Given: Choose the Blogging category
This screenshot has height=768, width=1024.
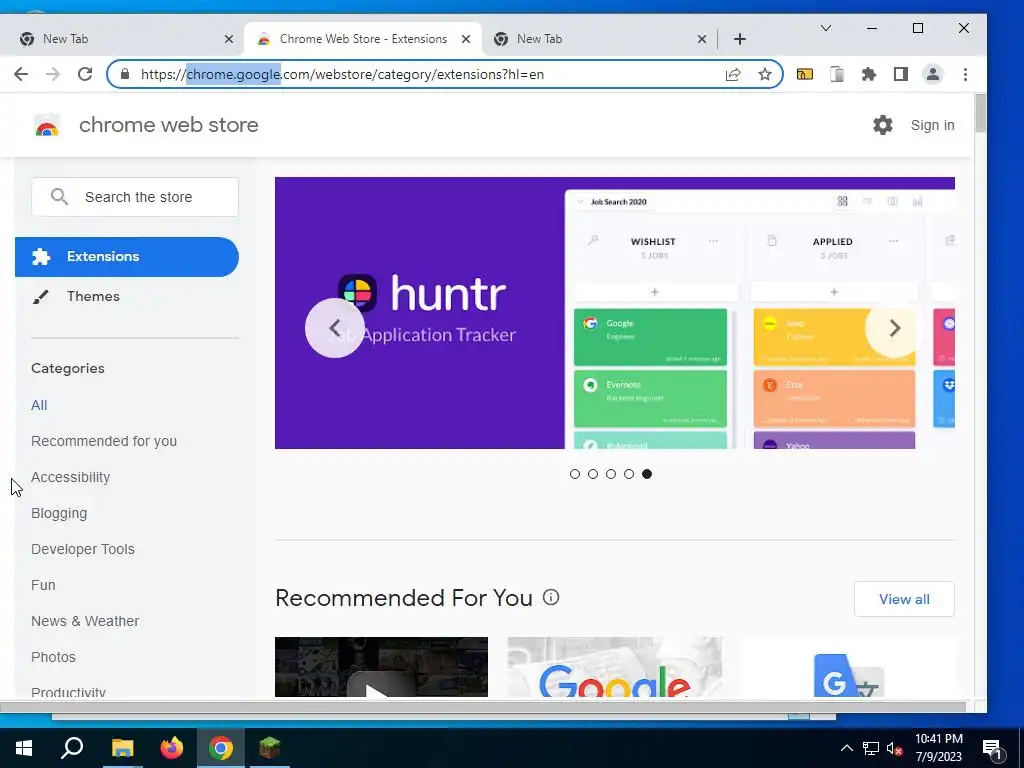Looking at the screenshot, I should click(x=59, y=513).
